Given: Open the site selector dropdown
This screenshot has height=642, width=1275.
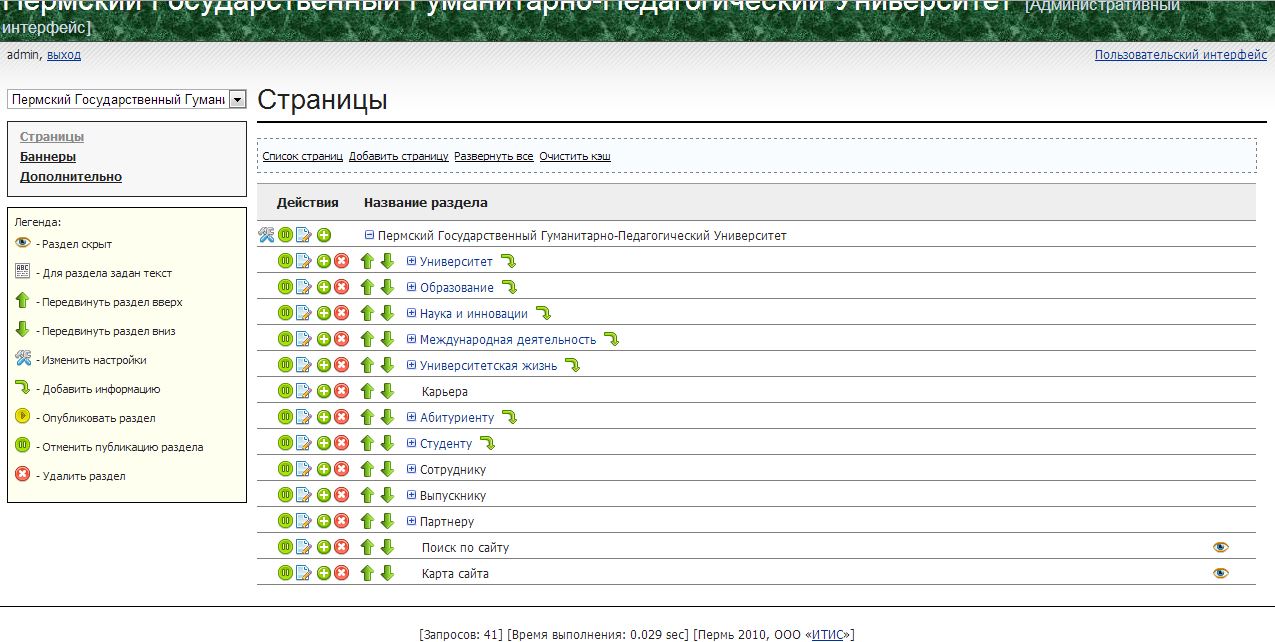Looking at the screenshot, I should click(237, 99).
